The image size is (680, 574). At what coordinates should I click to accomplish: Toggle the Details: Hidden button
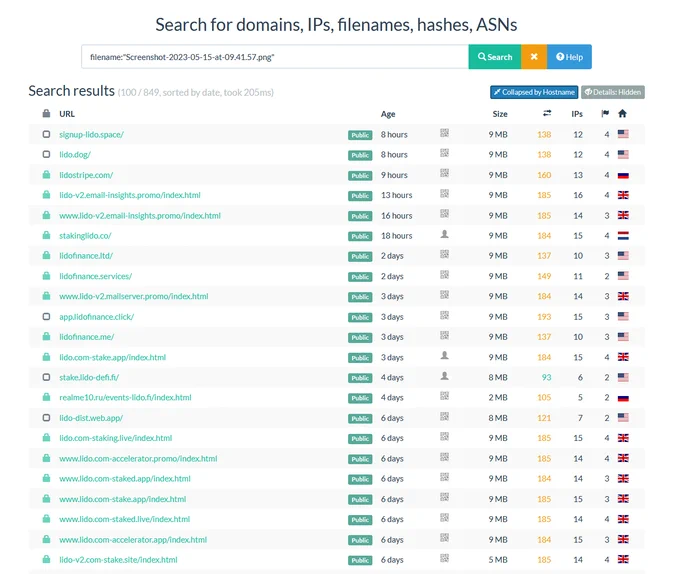[613, 92]
